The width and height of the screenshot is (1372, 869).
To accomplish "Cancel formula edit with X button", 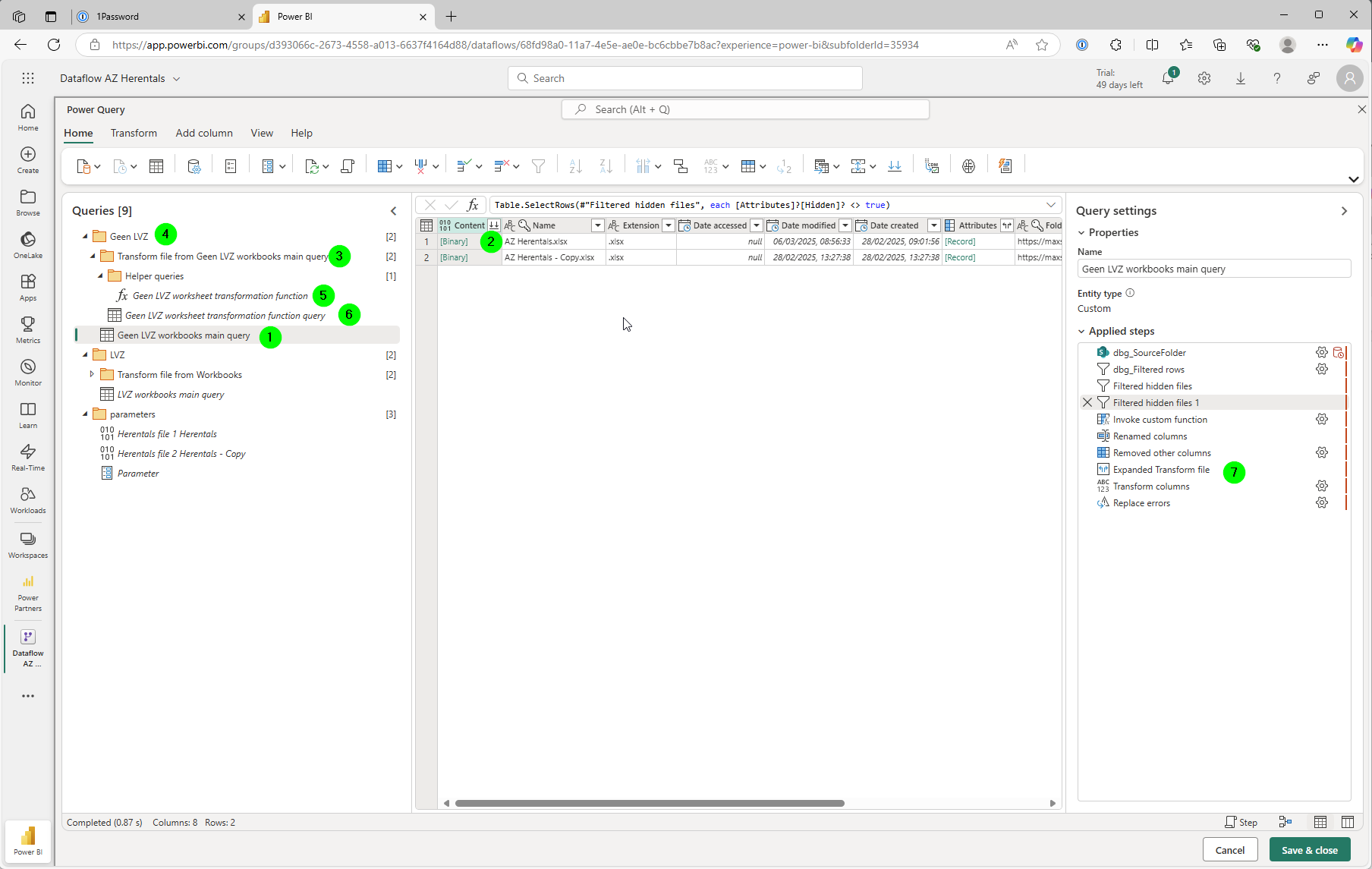I will 430,205.
